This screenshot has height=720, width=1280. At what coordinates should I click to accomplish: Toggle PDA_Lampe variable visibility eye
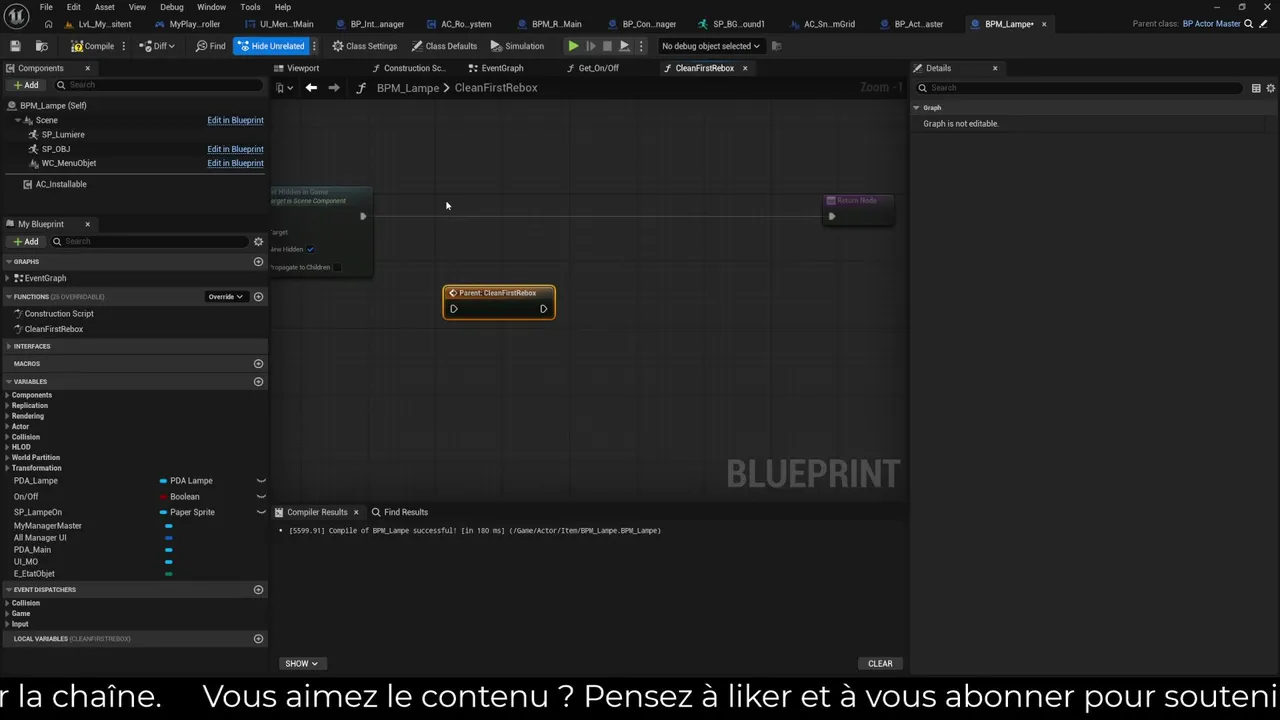pos(261,481)
